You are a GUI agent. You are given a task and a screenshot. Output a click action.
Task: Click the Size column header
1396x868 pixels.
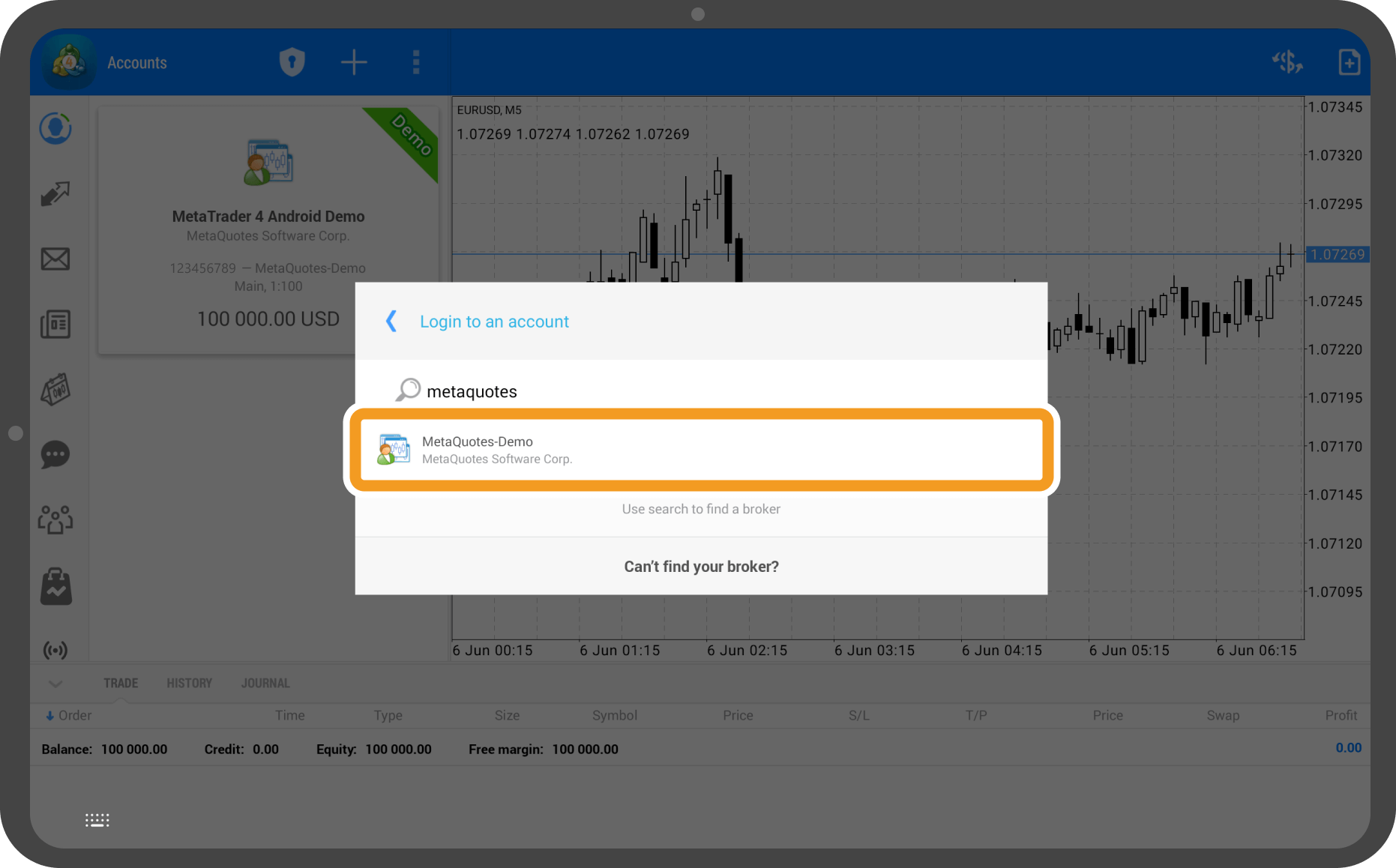[507, 715]
